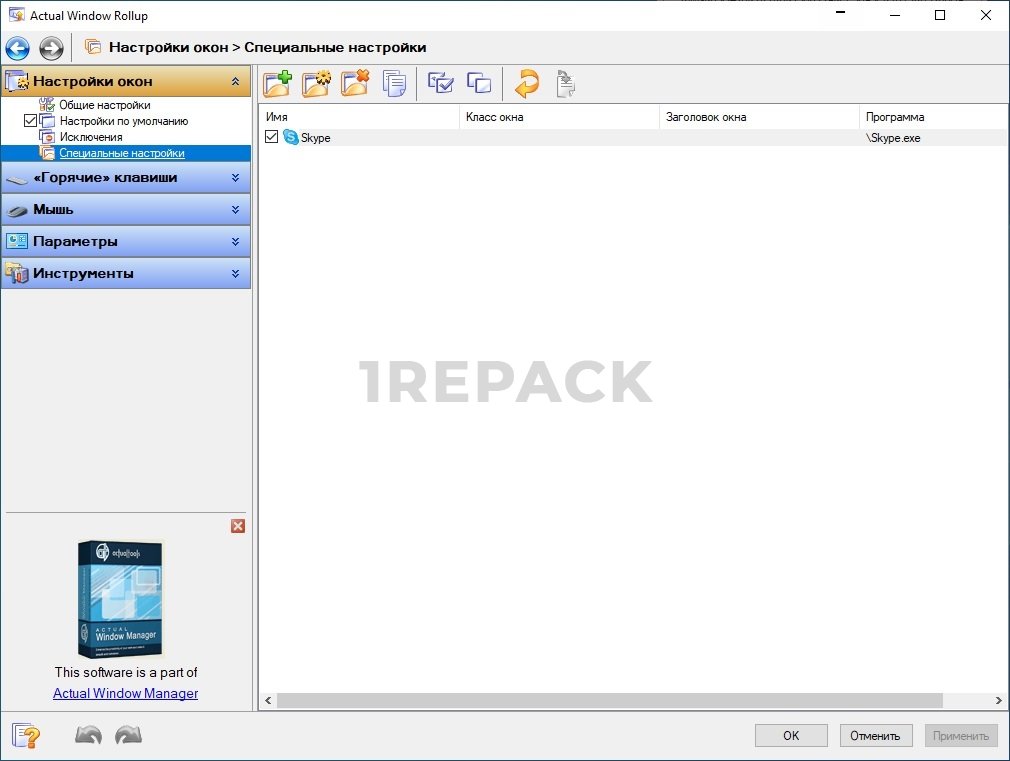
Task: Click the edit rule icon with gear
Action: (316, 84)
